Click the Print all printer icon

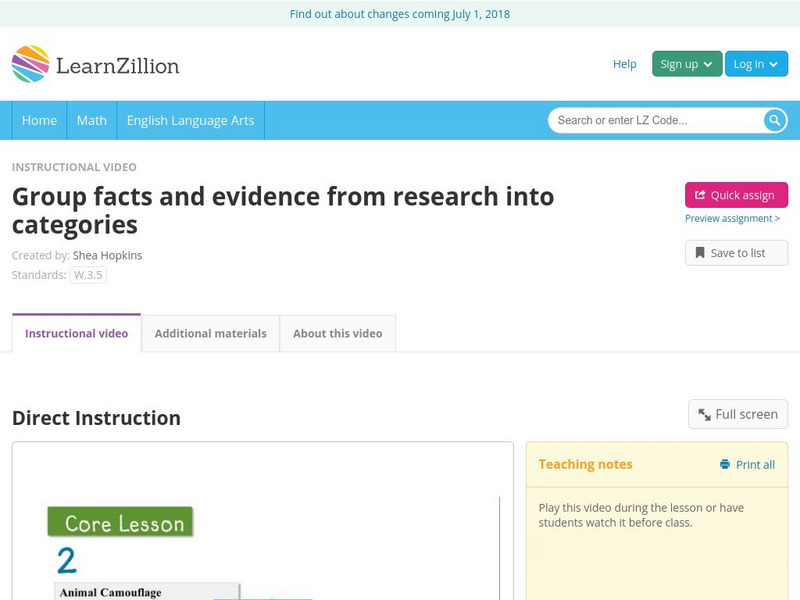click(x=725, y=465)
